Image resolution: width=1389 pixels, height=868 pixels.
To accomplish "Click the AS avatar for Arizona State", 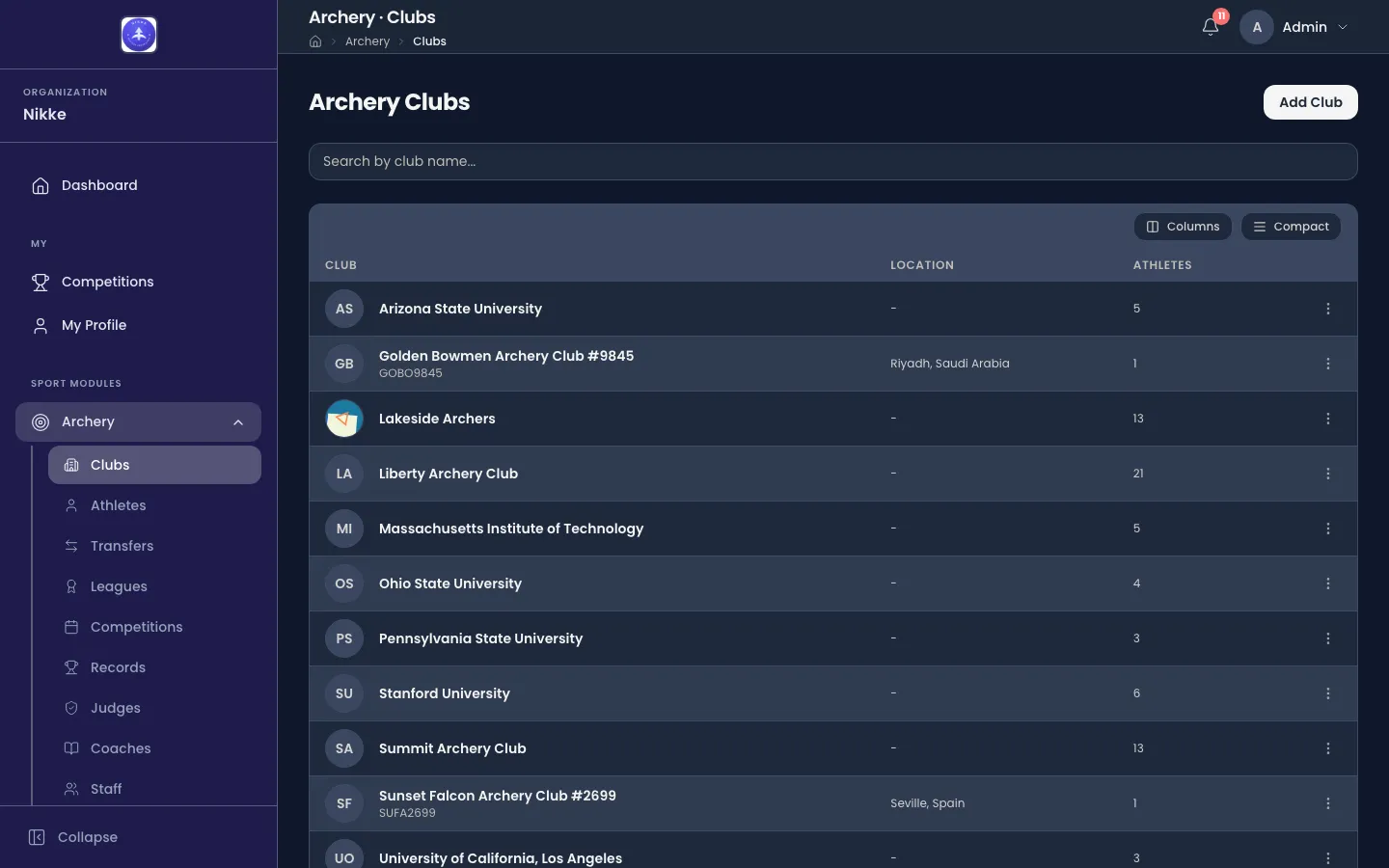I will [x=344, y=309].
